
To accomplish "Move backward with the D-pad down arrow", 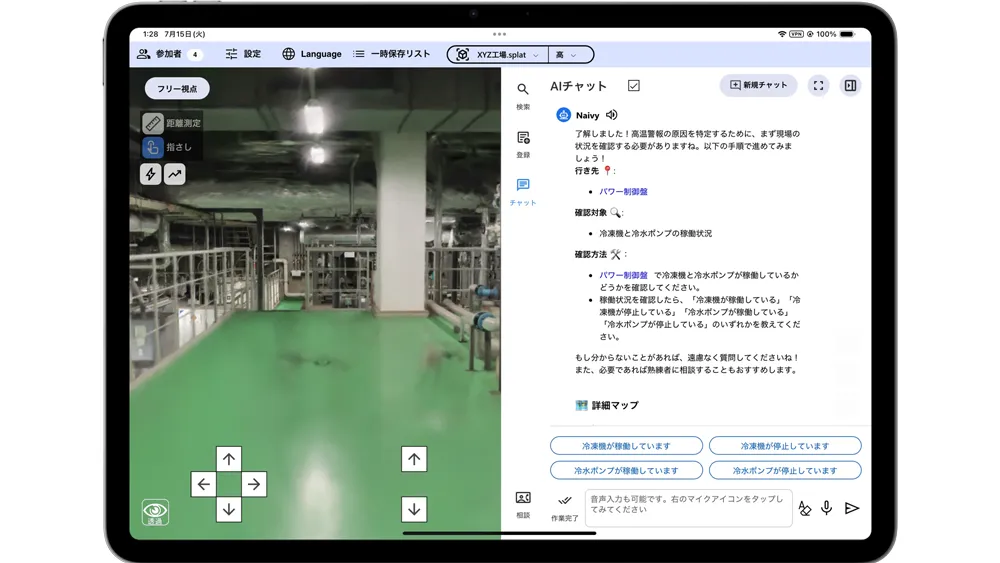I will (x=229, y=509).
